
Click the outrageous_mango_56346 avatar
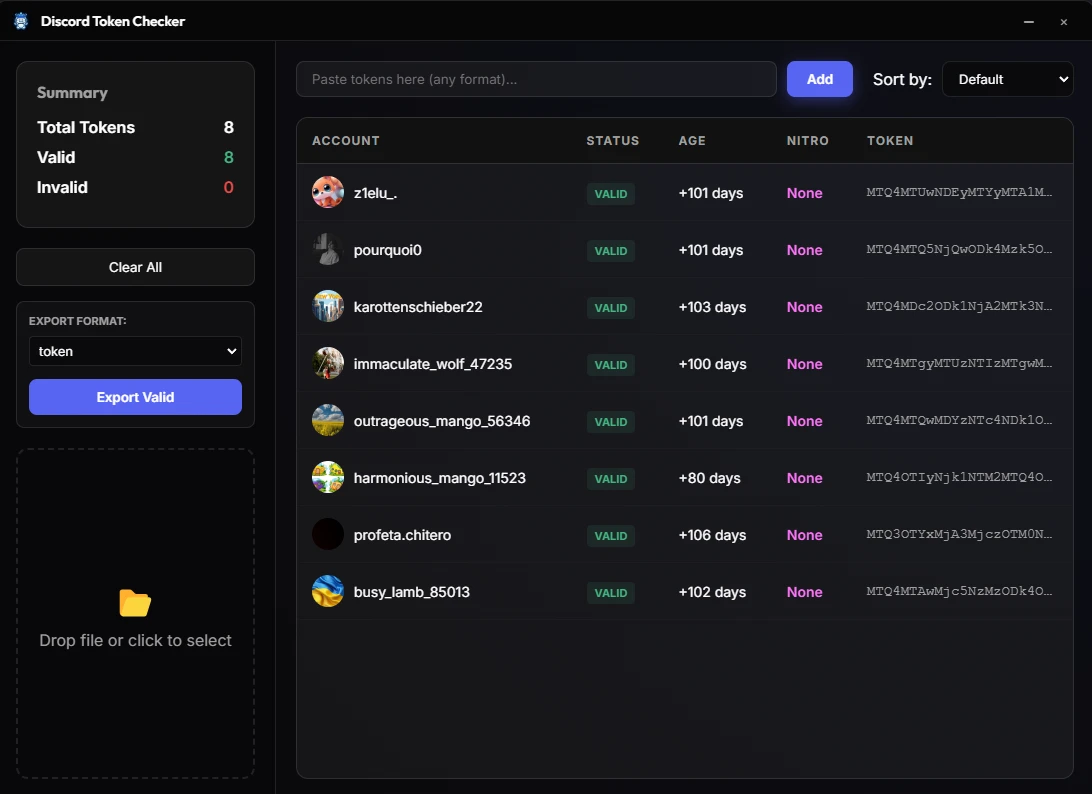coord(328,421)
